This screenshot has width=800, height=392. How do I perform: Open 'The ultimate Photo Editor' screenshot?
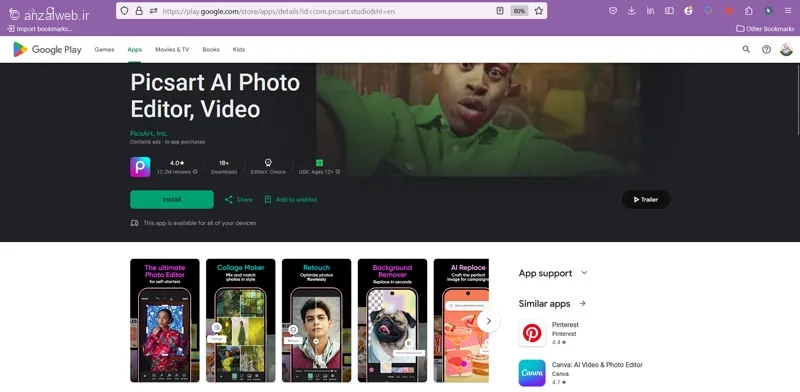(165, 321)
